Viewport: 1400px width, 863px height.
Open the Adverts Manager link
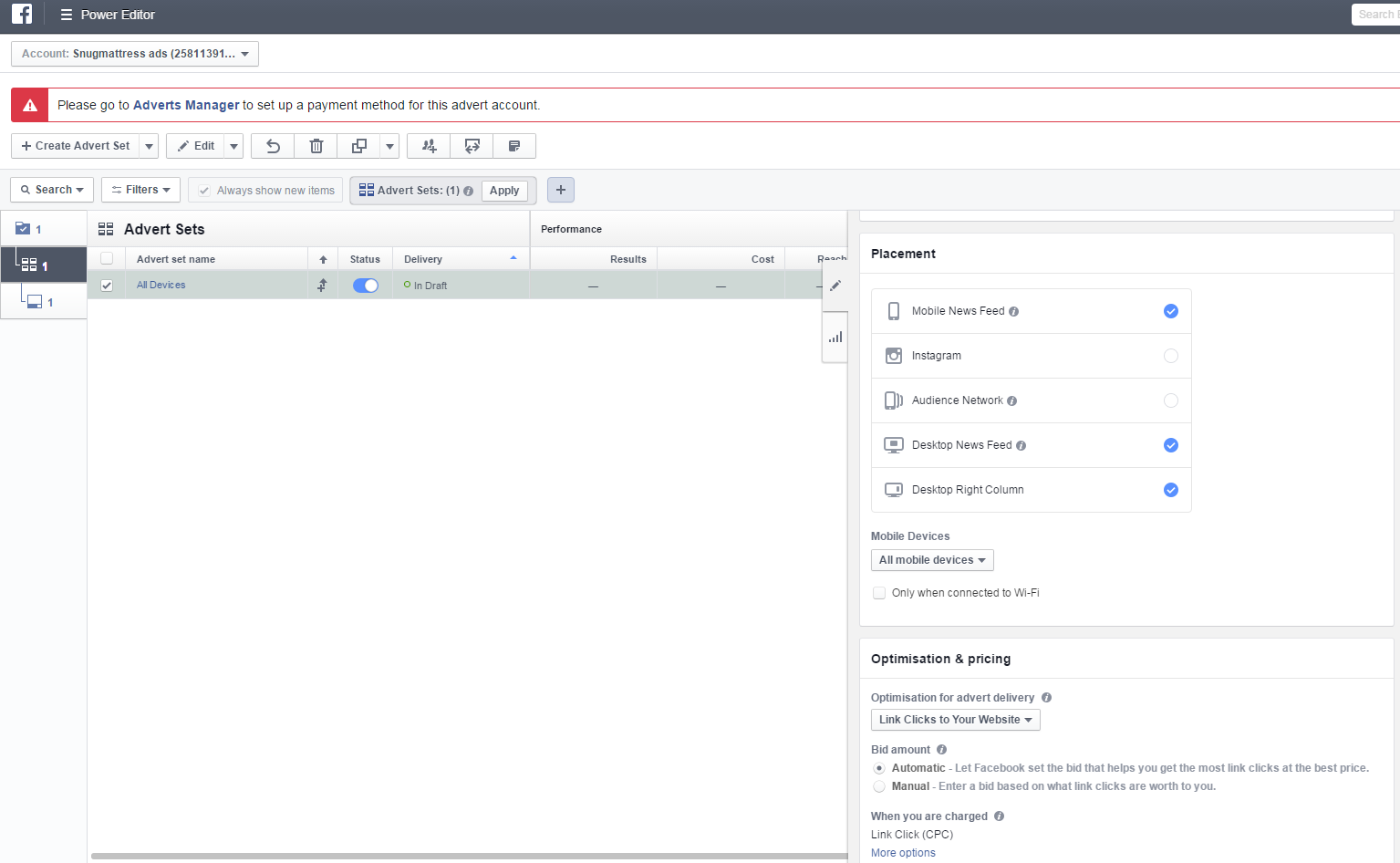pos(186,105)
